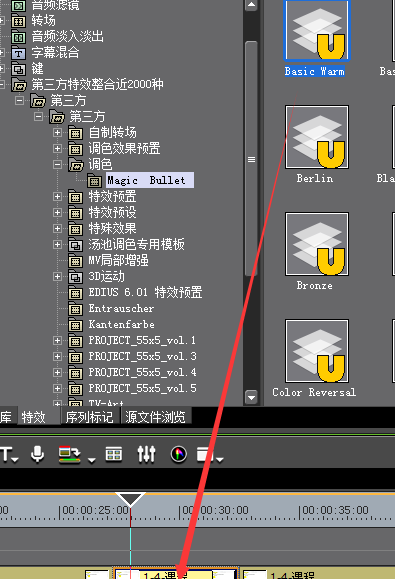Screen dimensions: 395x579
Task: Expand the 3D运动 folder
Action: pos(57,276)
